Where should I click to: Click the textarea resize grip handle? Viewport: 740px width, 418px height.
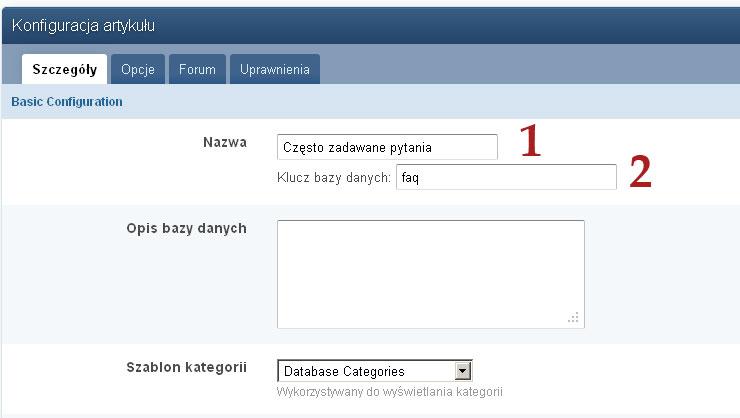tap(573, 317)
